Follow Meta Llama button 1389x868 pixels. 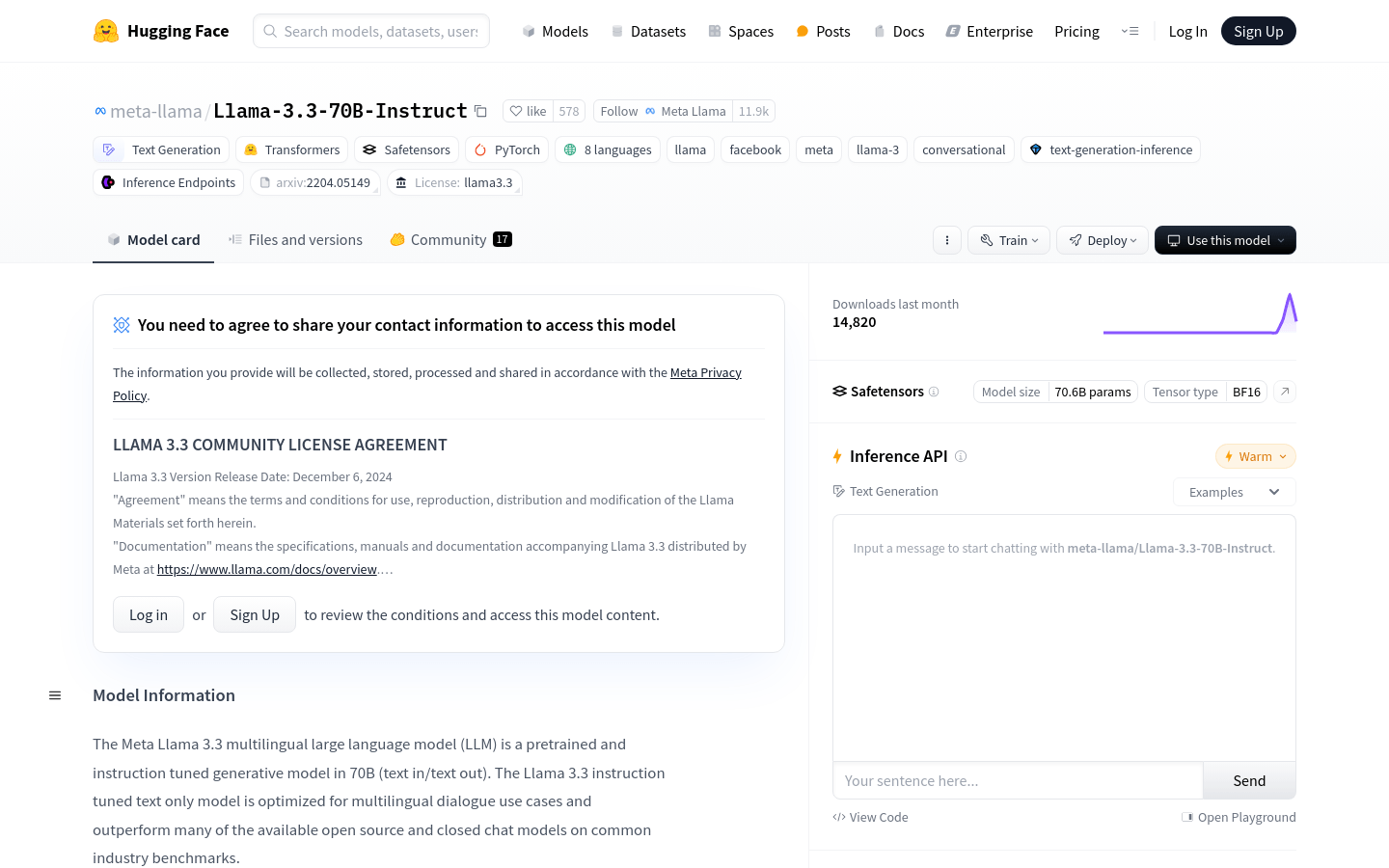(663, 111)
